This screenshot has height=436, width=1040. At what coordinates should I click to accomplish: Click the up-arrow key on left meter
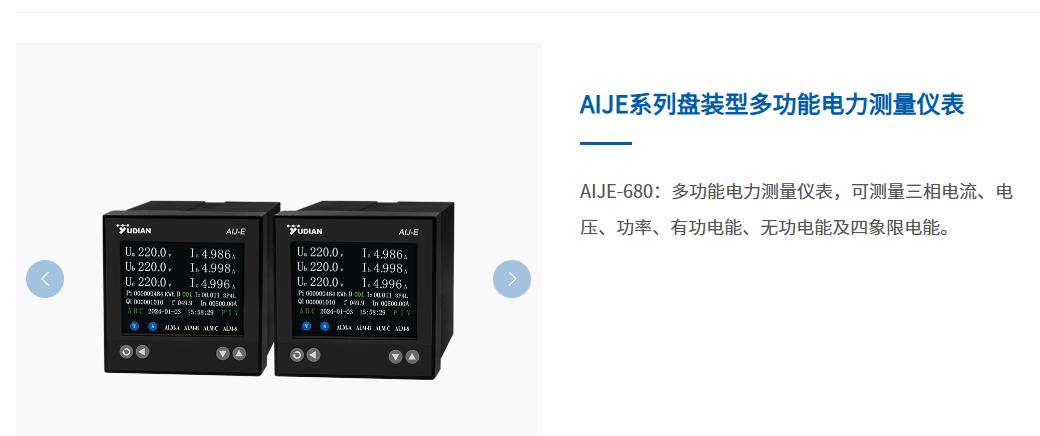239,354
